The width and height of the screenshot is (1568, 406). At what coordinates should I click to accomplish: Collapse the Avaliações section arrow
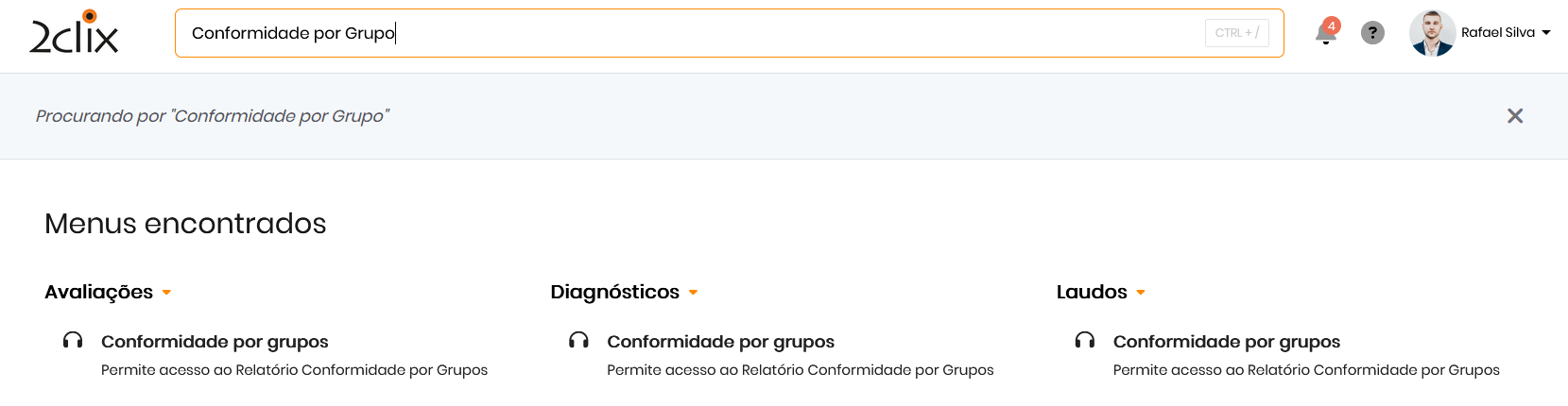[x=166, y=293]
